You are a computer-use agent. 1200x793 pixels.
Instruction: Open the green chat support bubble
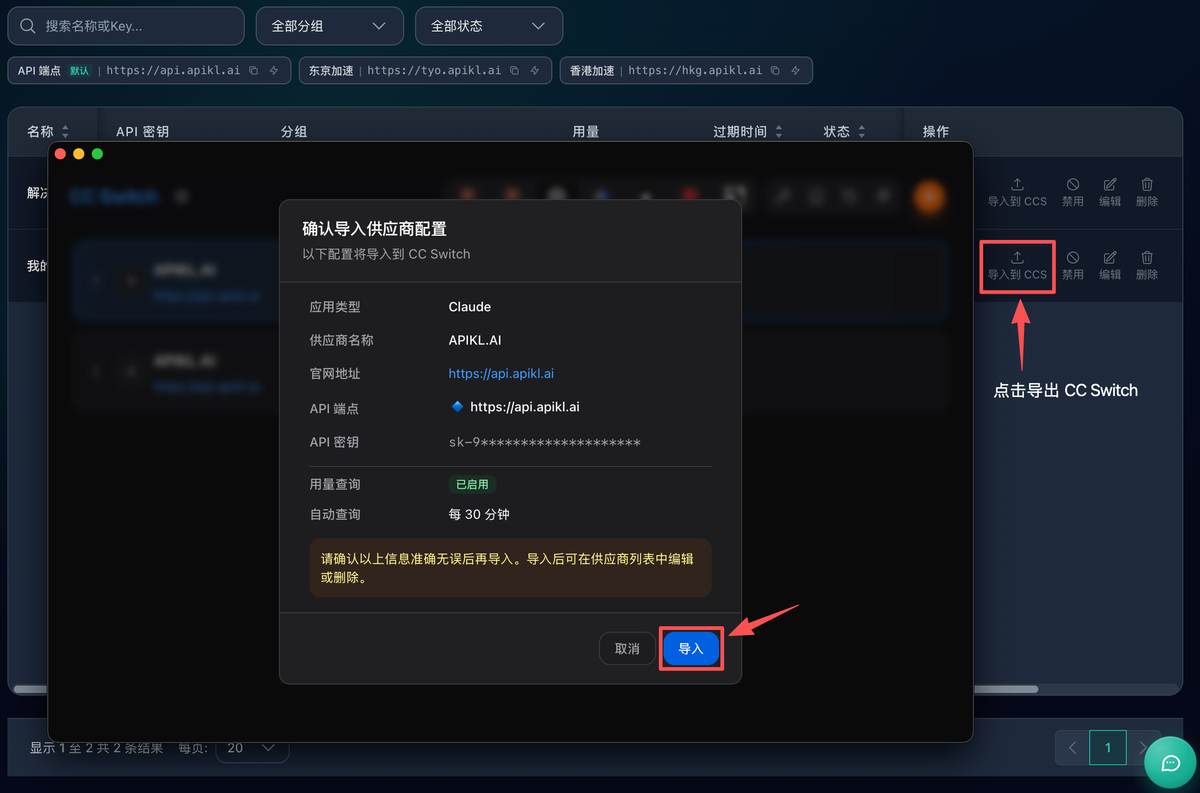[1171, 763]
